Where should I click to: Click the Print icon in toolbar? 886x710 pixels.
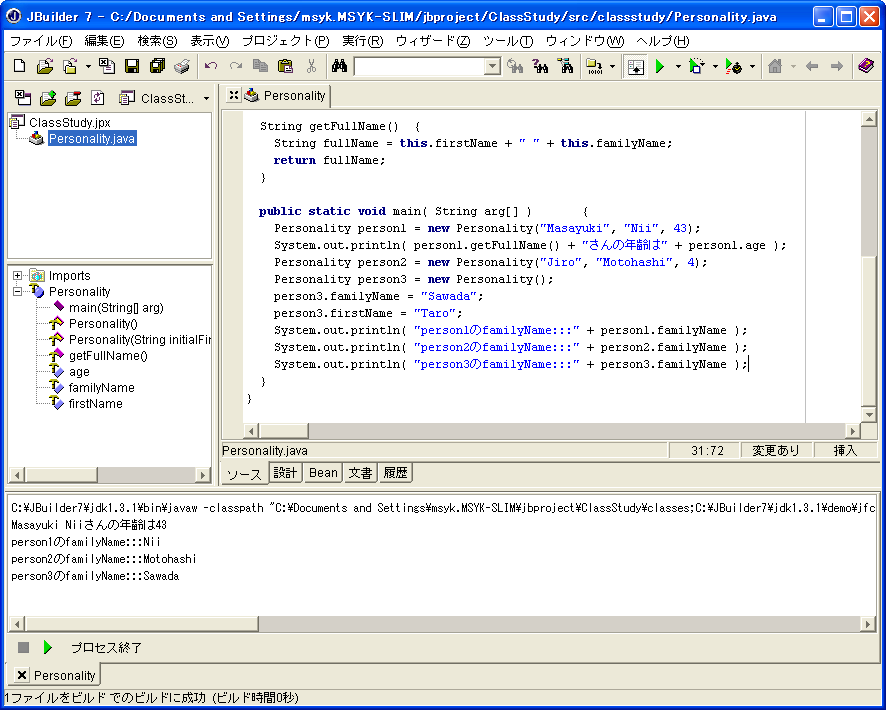point(181,66)
